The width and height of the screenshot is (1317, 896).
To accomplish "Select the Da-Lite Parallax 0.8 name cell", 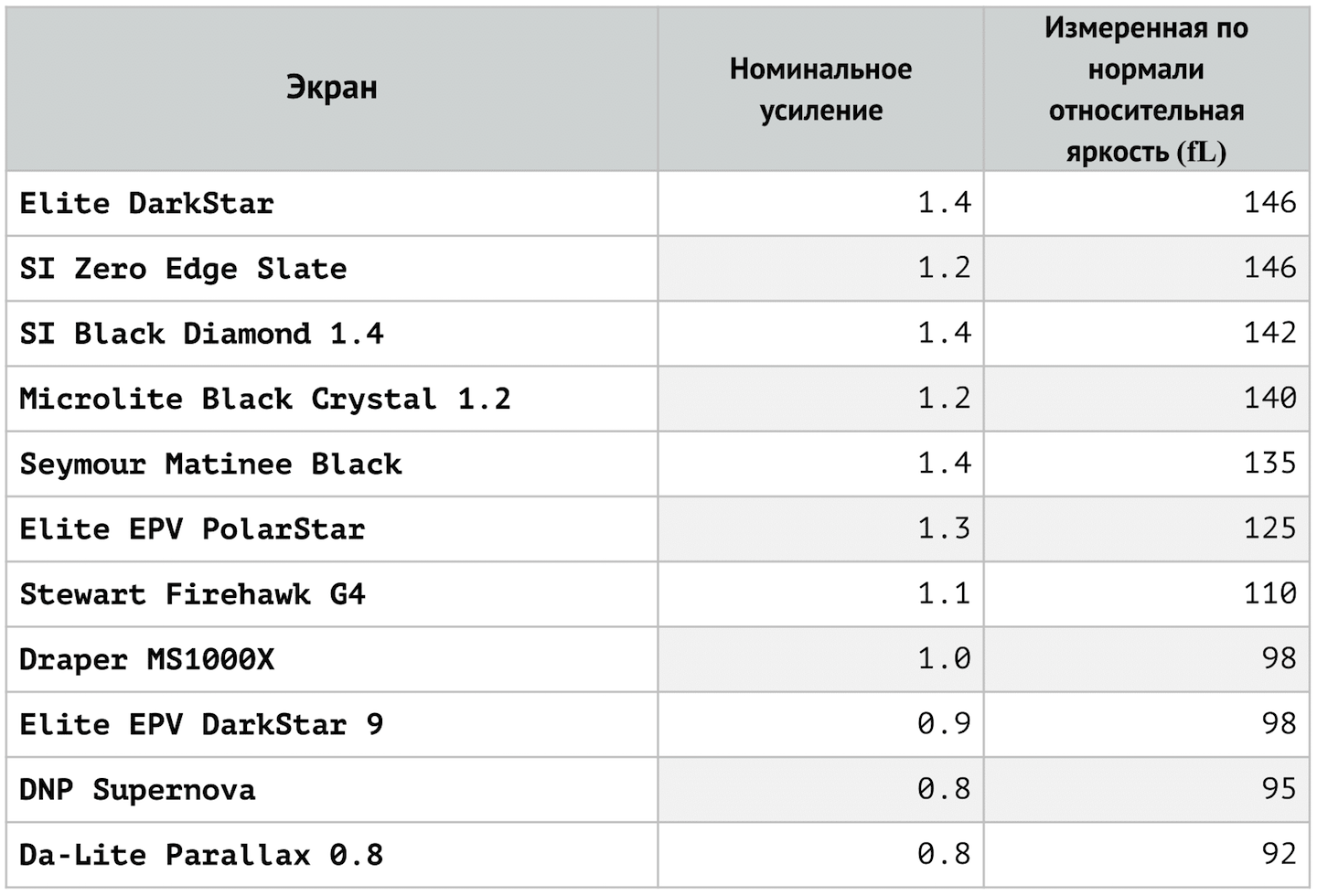I will coord(201,855).
